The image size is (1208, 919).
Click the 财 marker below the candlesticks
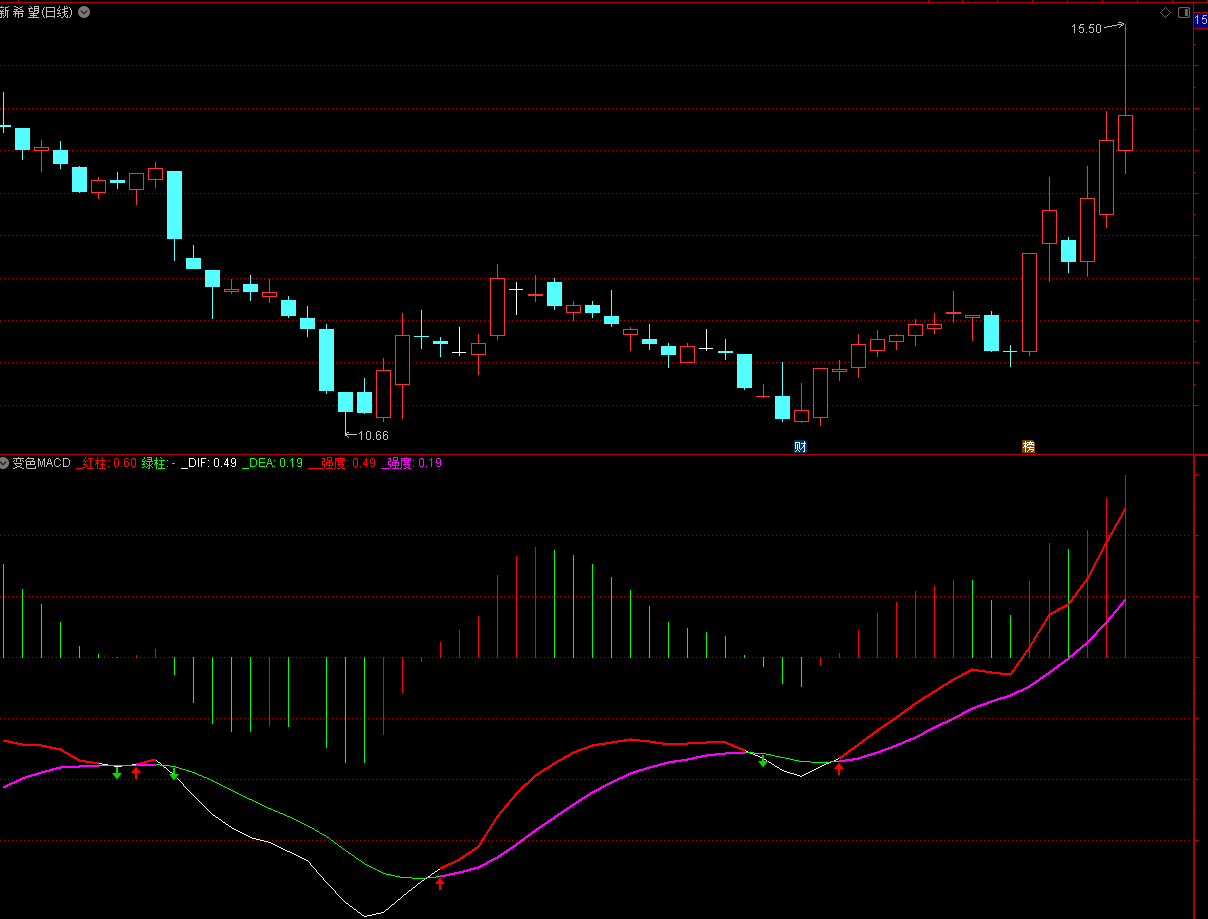(800, 446)
